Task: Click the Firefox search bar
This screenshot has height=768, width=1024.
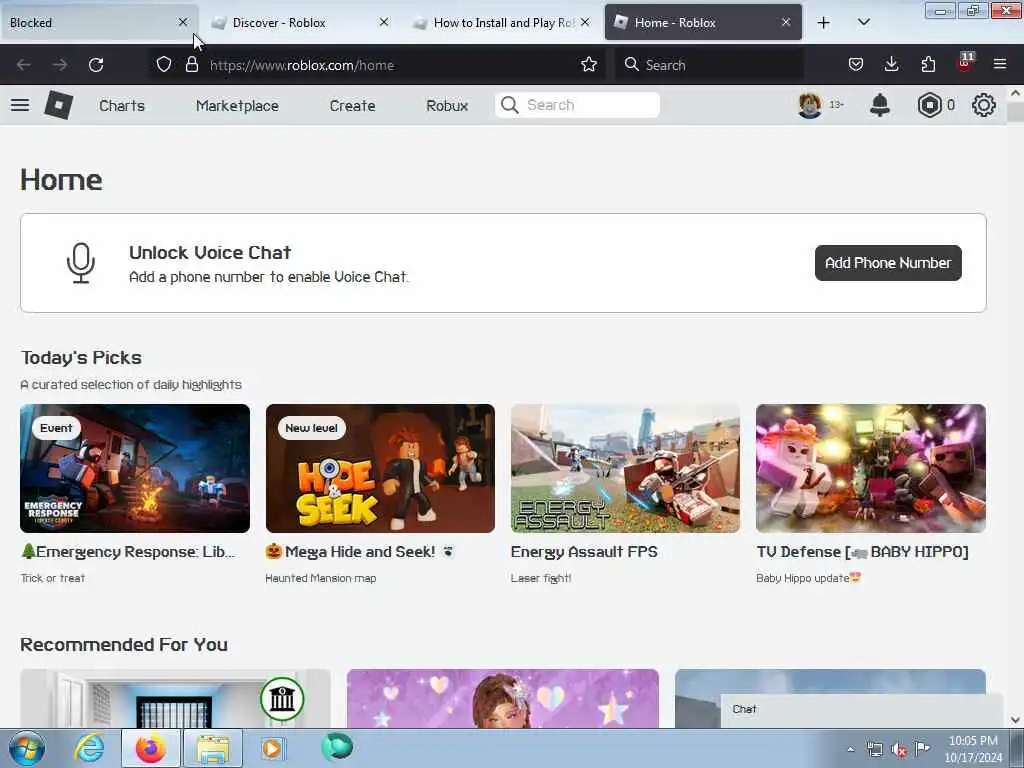Action: point(709,65)
